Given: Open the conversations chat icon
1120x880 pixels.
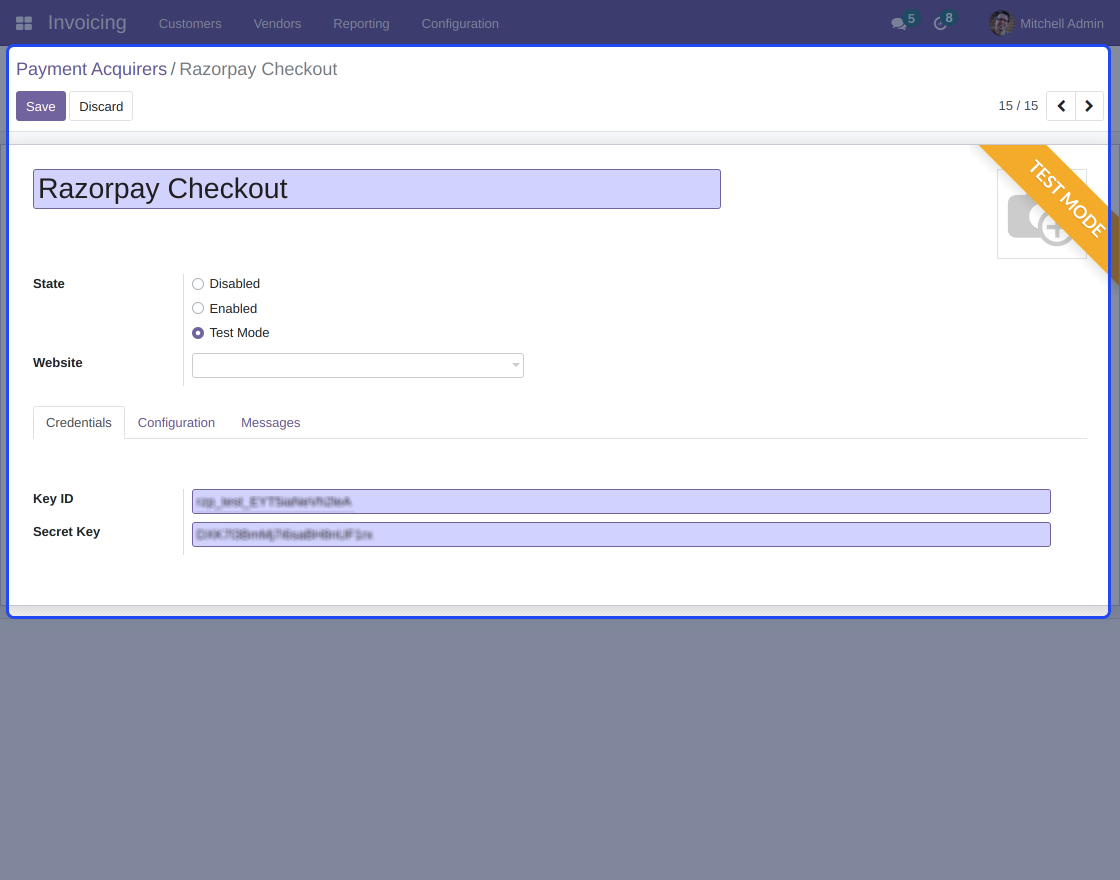Looking at the screenshot, I should click(x=899, y=24).
